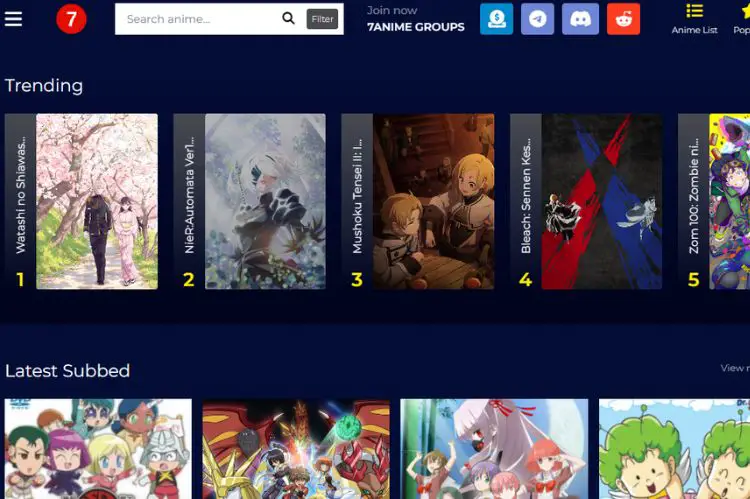Click the Zom 100: Zombie ni... vertical title

pyautogui.click(x=694, y=196)
